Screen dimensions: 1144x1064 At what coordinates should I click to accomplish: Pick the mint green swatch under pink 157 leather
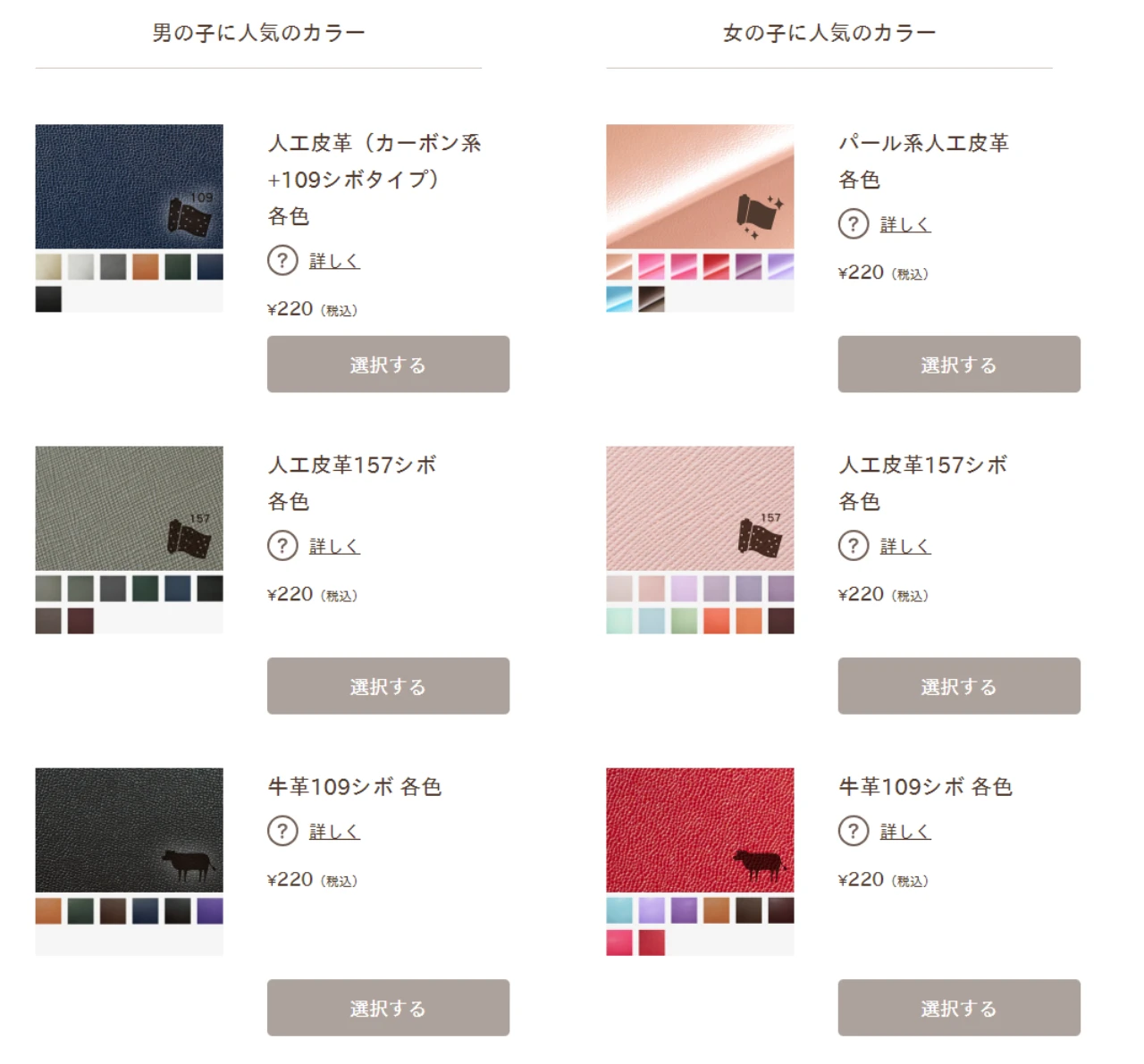pos(619,620)
